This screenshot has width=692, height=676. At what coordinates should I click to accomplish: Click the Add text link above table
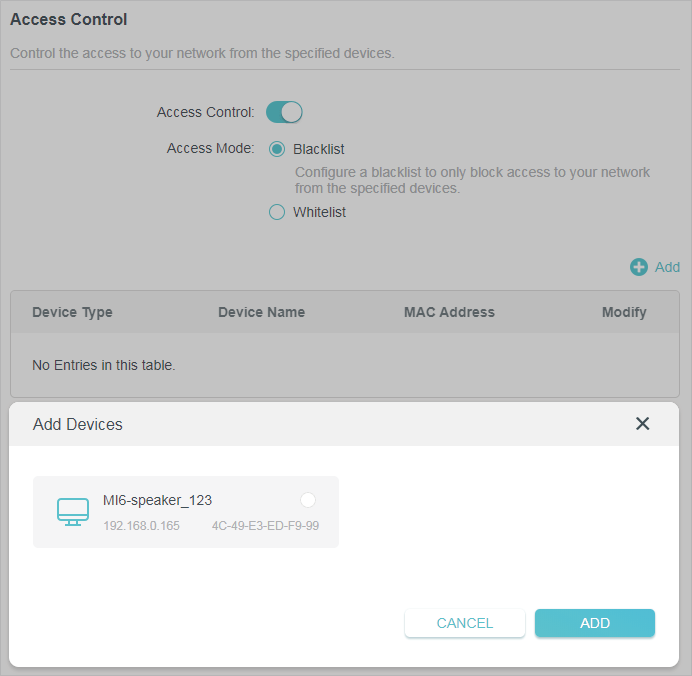pos(667,267)
